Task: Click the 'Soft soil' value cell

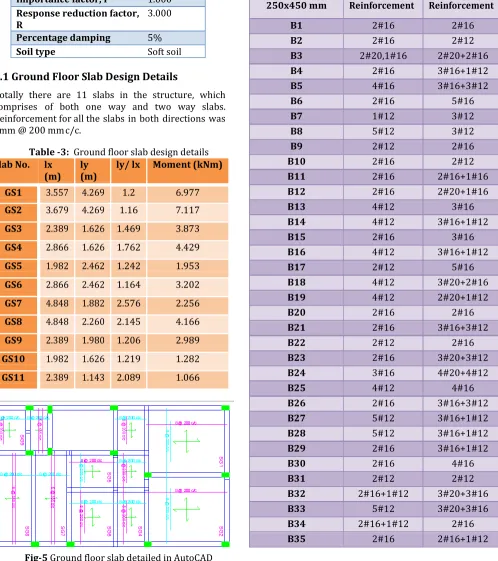Action: point(164,52)
